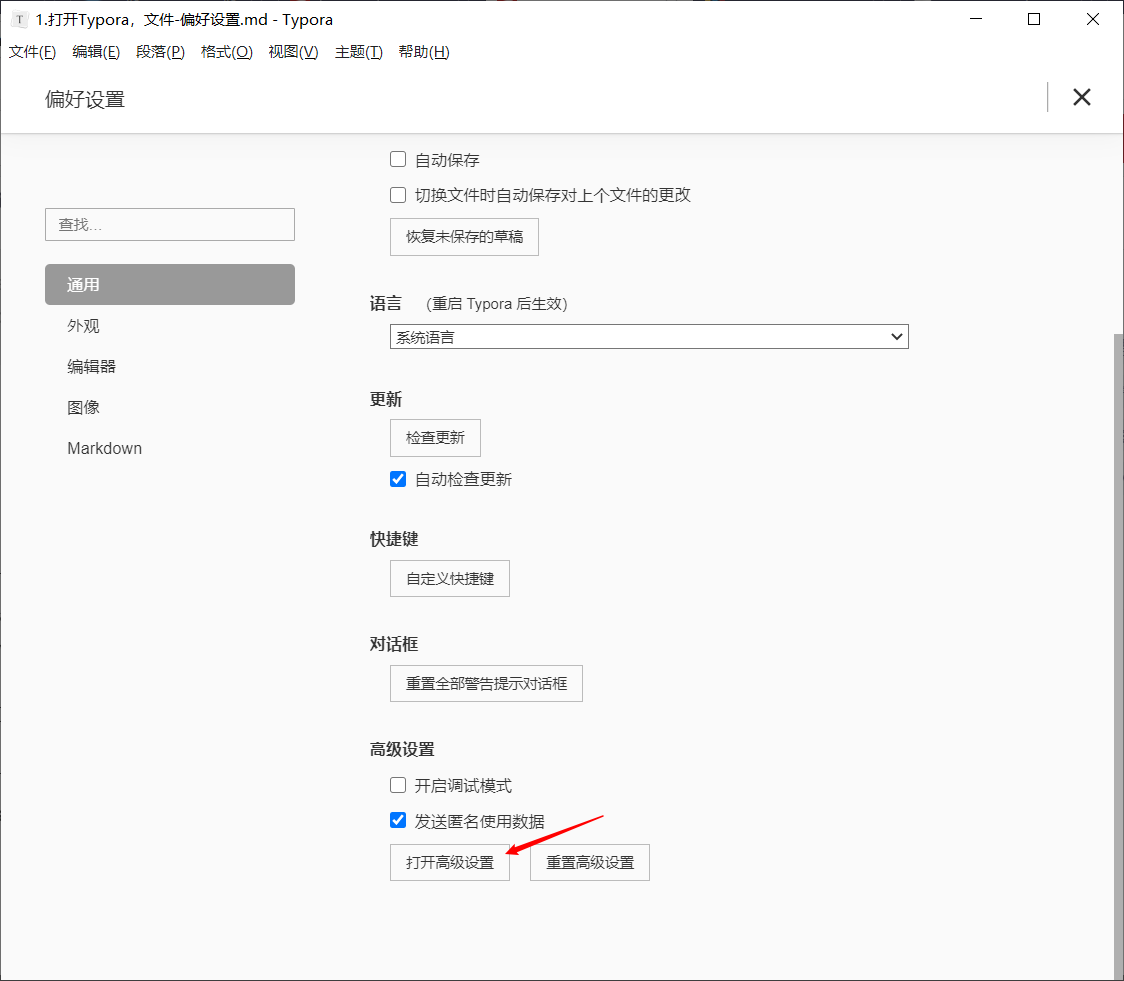1124x981 pixels.
Task: Click the Typora app icon in the title bar
Action: click(x=19, y=20)
